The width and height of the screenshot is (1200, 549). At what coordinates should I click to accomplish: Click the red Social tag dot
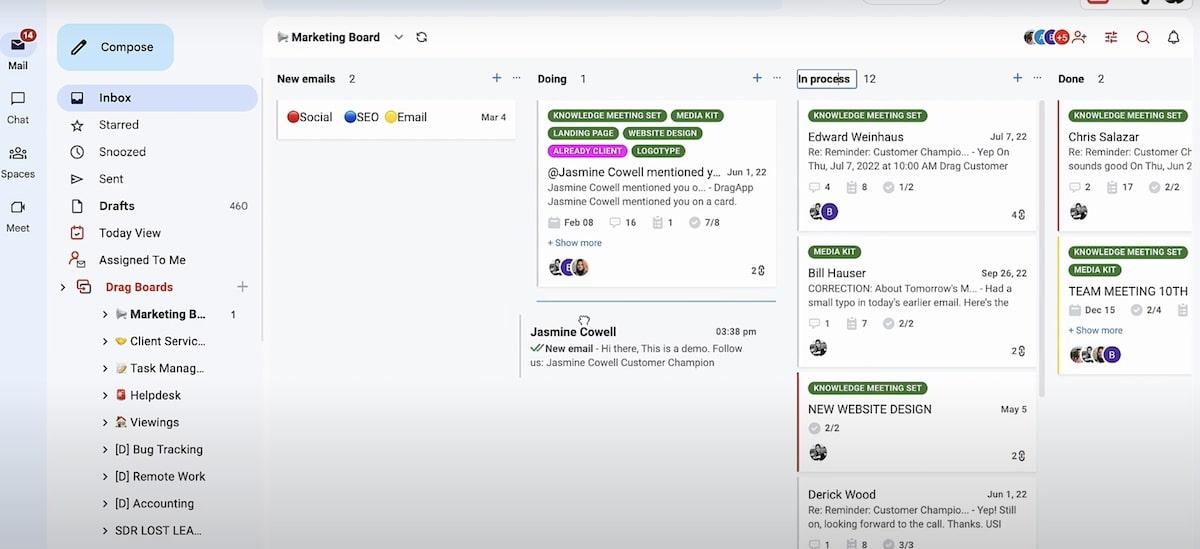293,117
